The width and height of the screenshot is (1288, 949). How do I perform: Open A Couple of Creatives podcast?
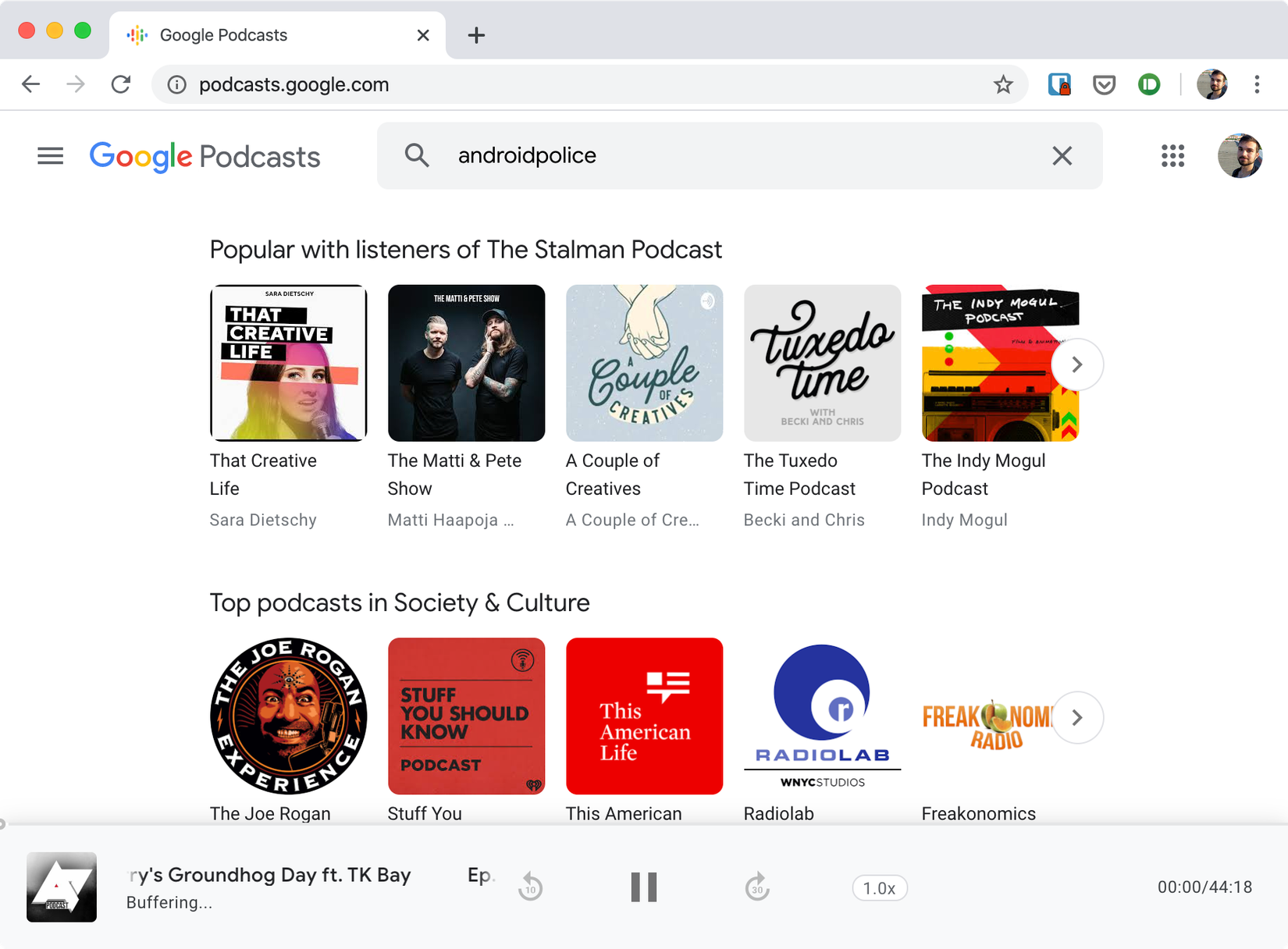(644, 363)
